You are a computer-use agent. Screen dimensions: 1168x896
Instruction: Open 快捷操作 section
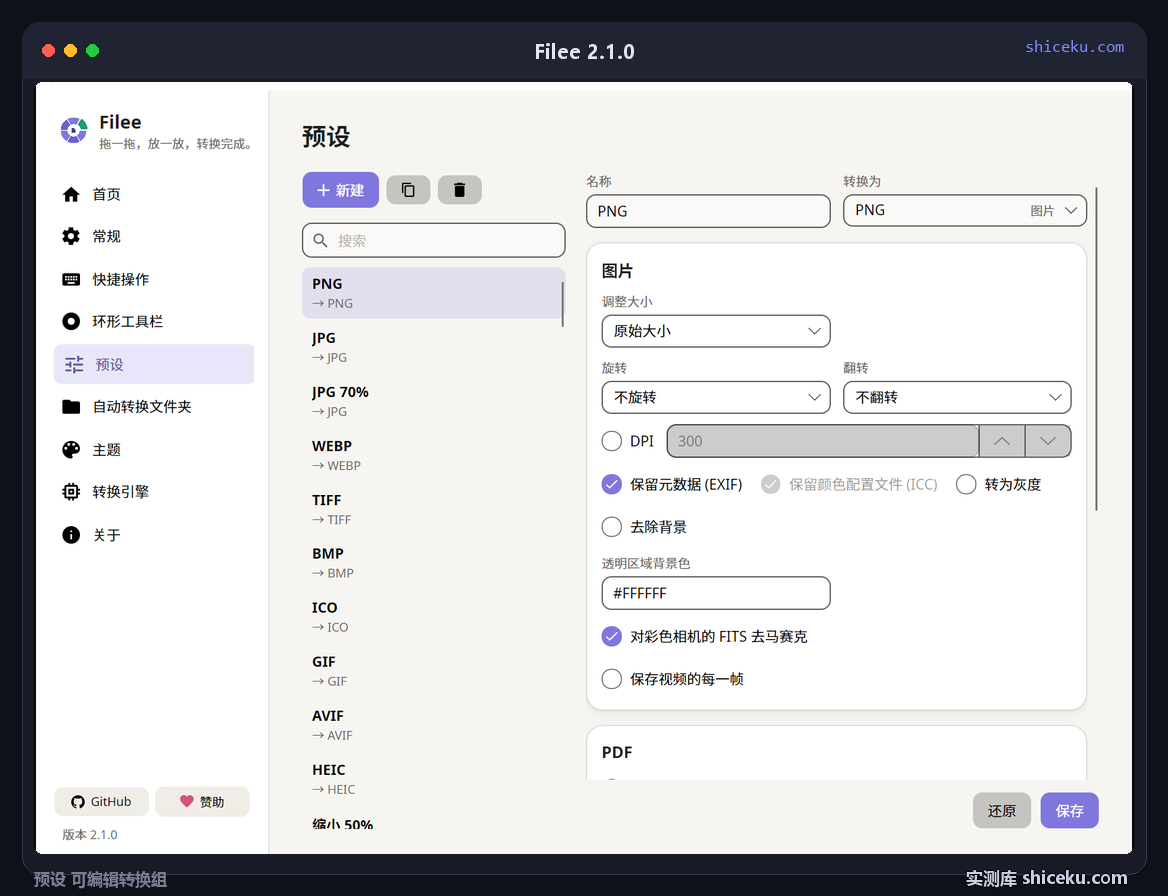tap(153, 279)
